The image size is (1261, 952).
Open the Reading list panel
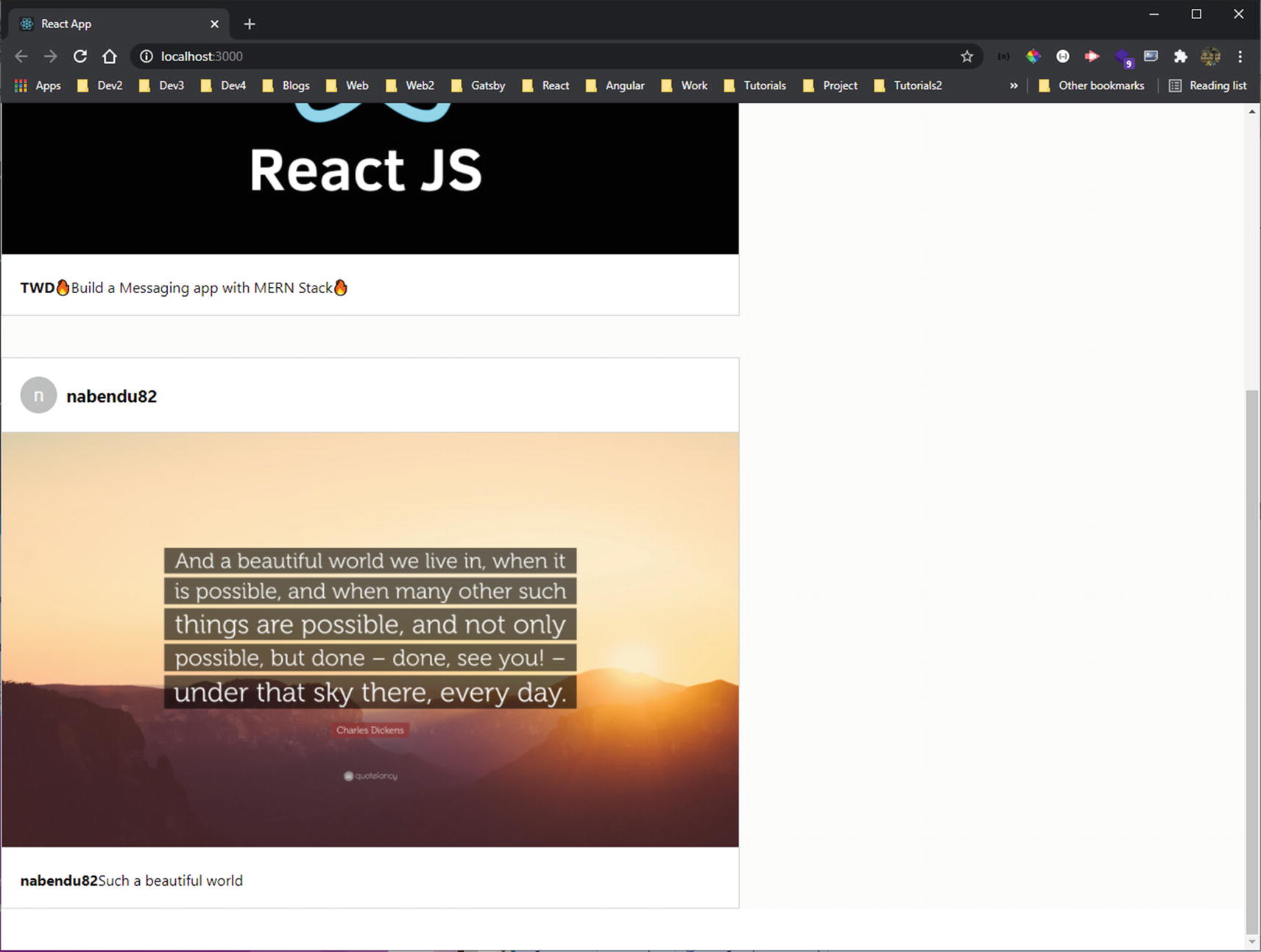click(1208, 85)
